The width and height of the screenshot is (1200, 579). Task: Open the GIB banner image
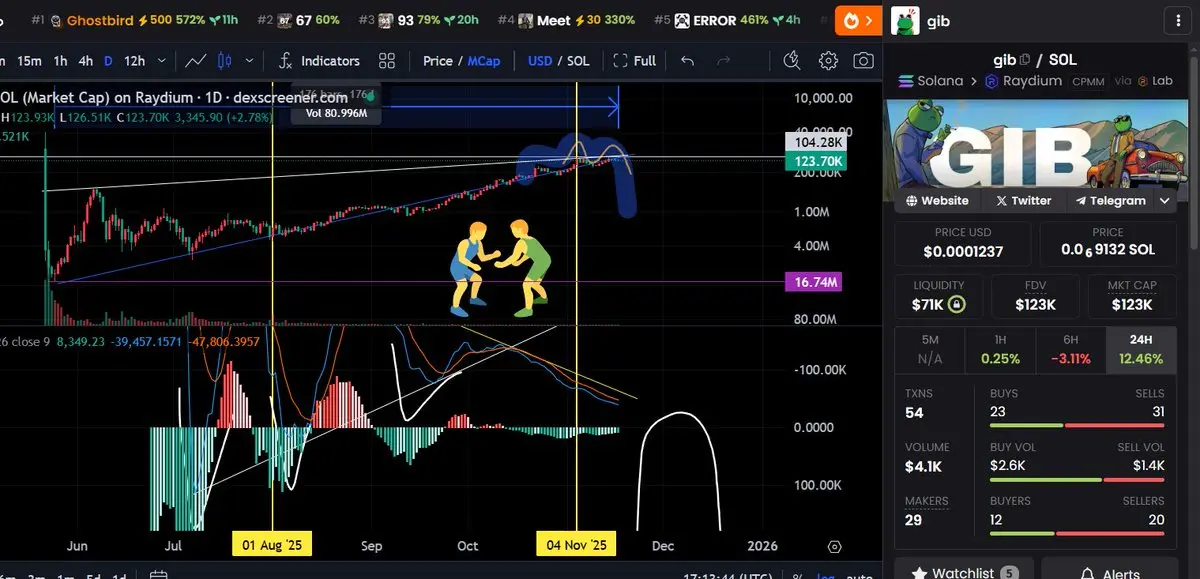point(1038,144)
